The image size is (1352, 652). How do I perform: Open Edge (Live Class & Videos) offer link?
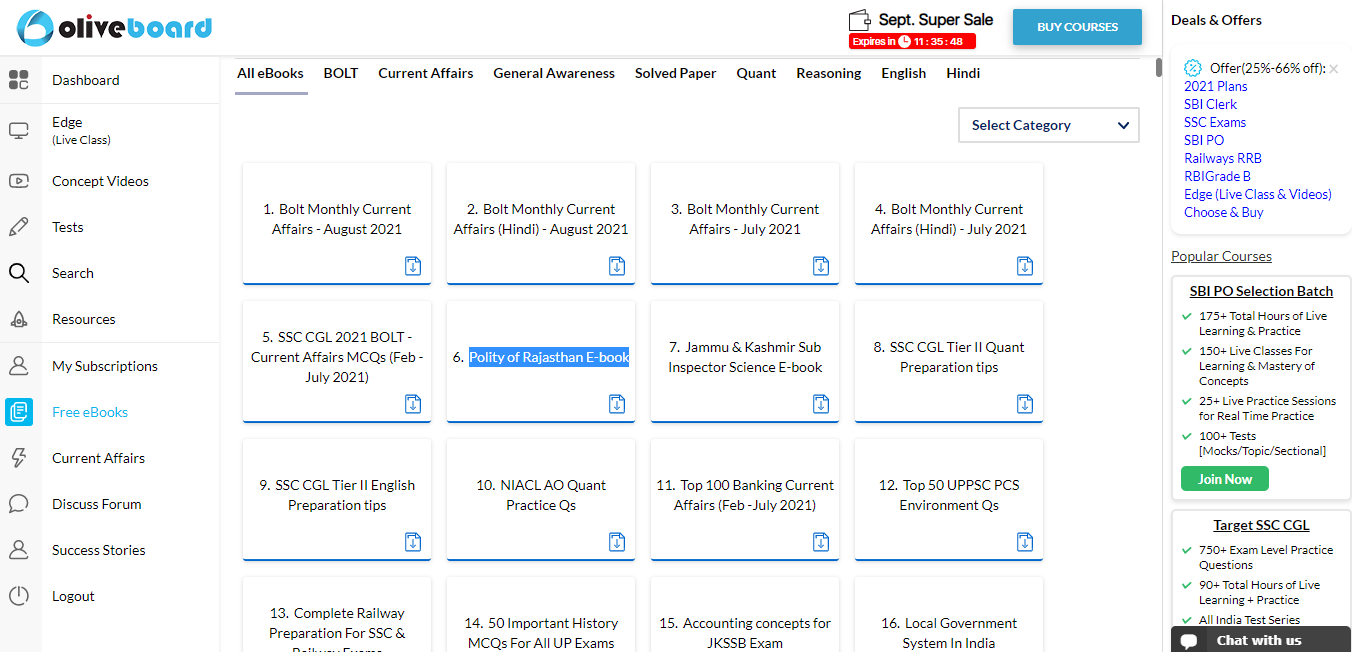[1258, 194]
